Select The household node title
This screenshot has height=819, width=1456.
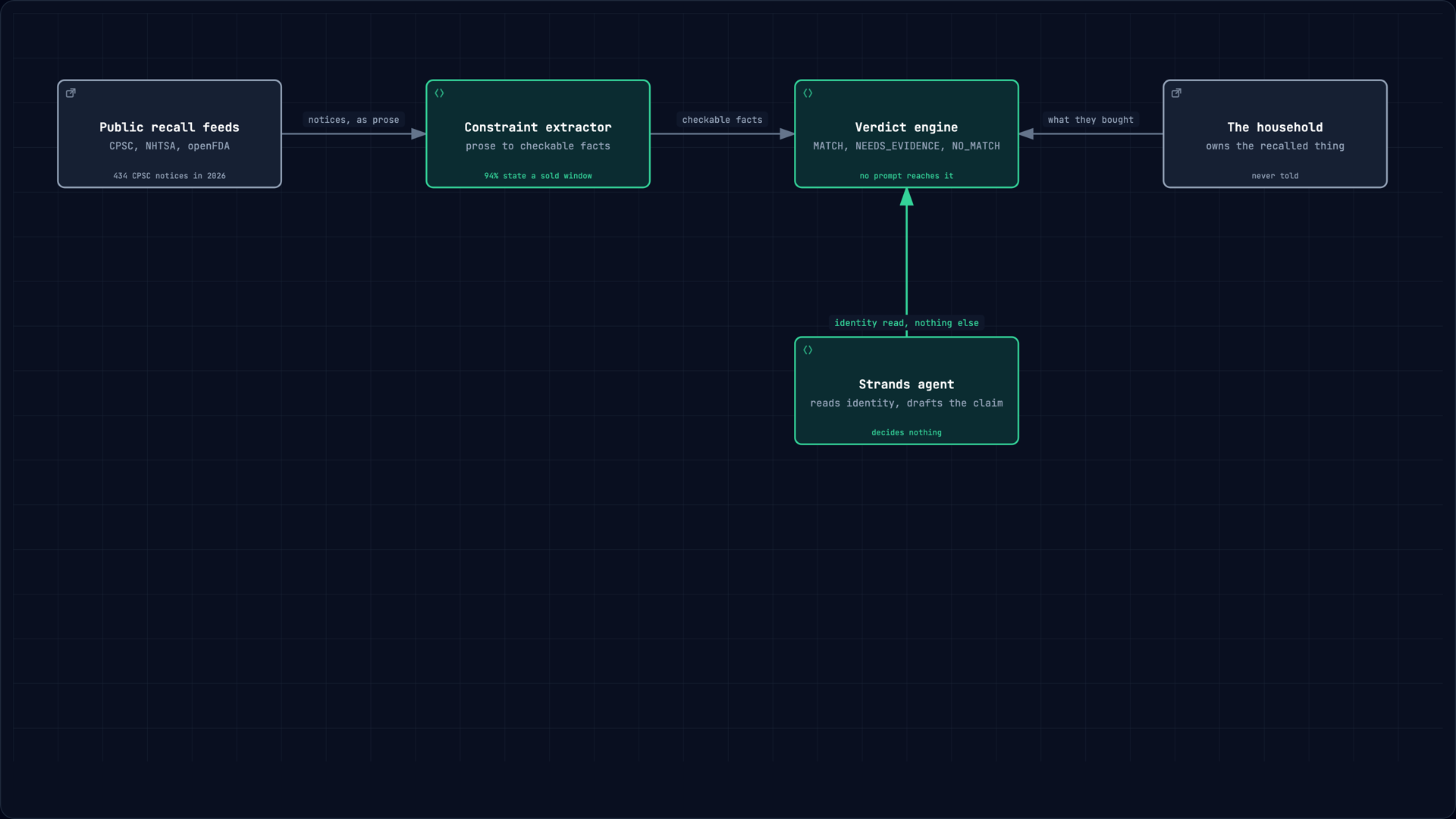(1275, 127)
